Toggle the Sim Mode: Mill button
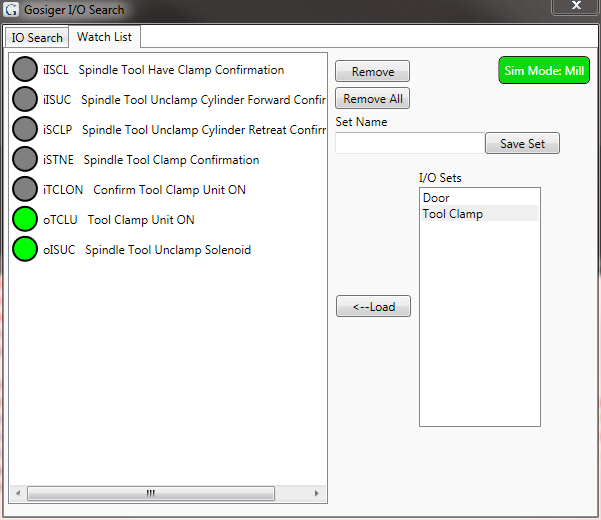The height and width of the screenshot is (520, 601). tap(544, 71)
